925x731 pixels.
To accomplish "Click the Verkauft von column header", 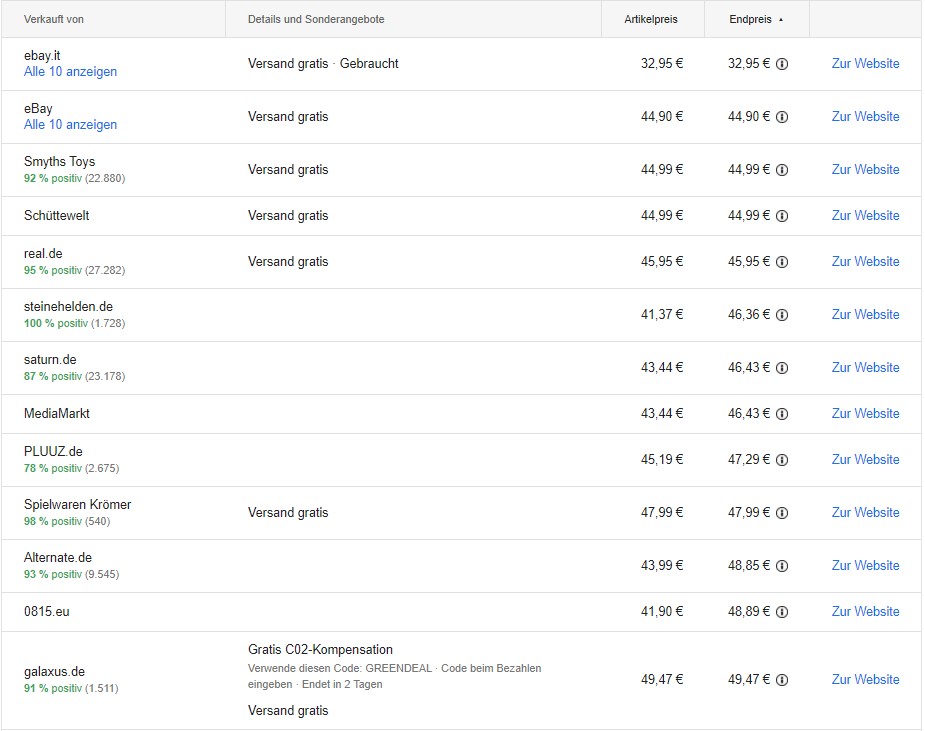I will pyautogui.click(x=54, y=19).
